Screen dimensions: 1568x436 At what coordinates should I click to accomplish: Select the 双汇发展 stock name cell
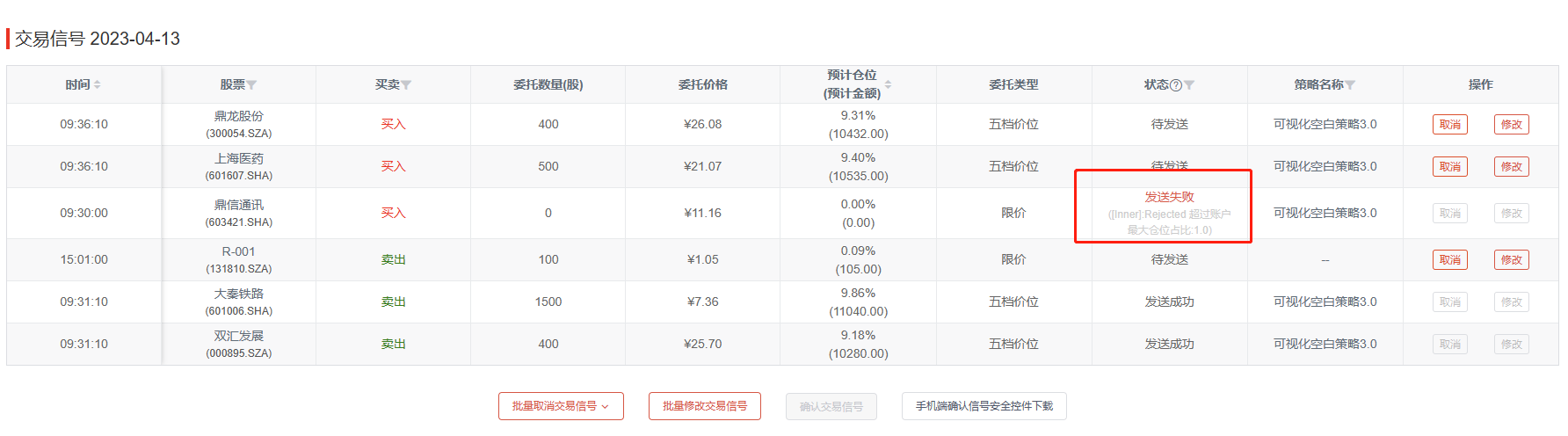pyautogui.click(x=239, y=336)
